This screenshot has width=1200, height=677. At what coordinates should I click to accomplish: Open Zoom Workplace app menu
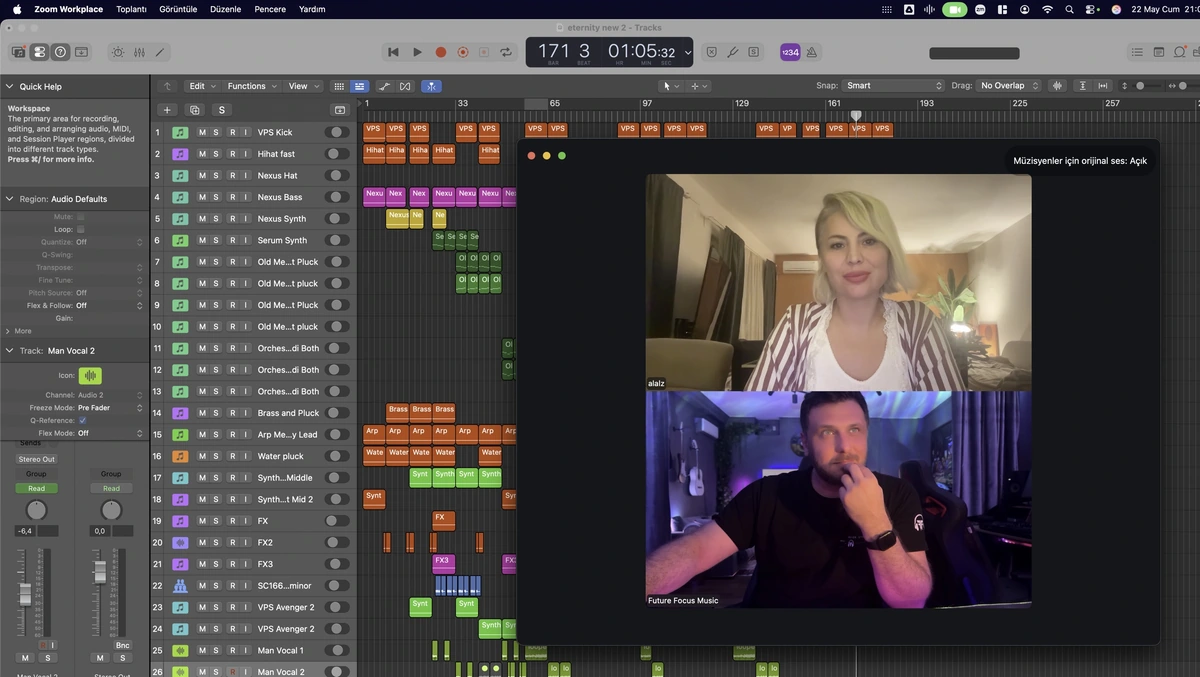[x=69, y=9]
